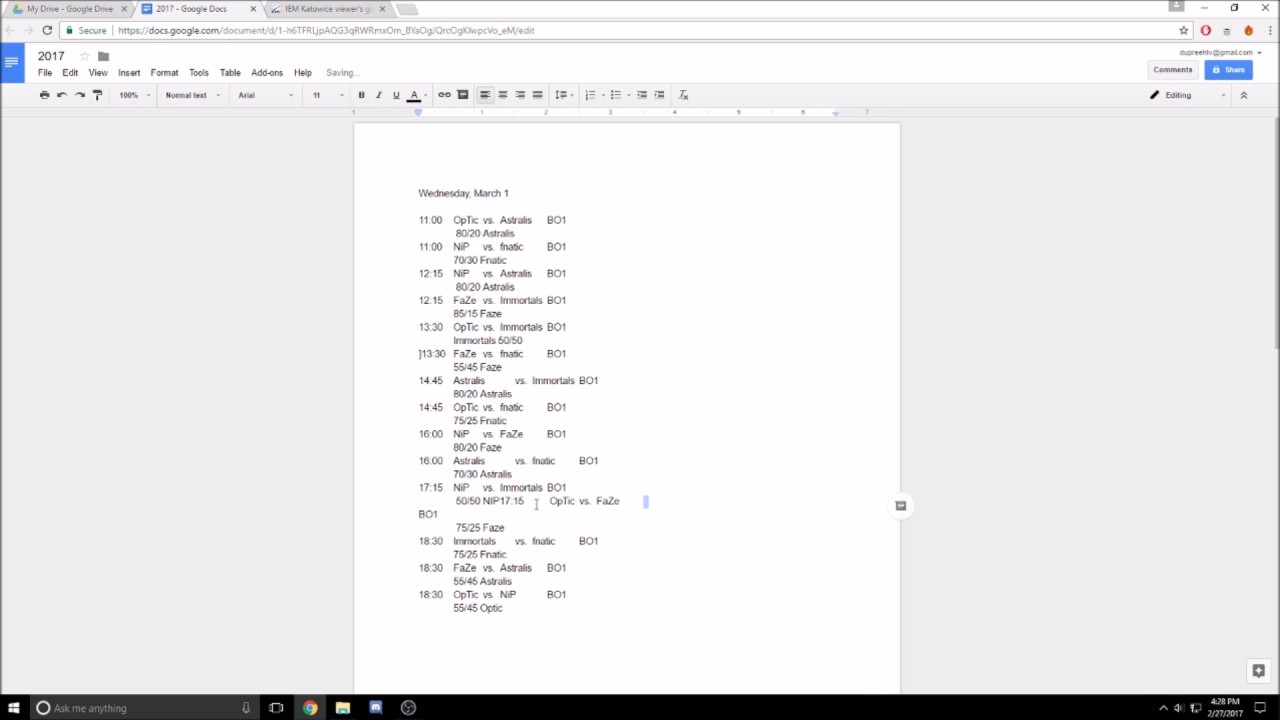This screenshot has width=1280, height=720.
Task: Decrease the indent
Action: coord(642,95)
